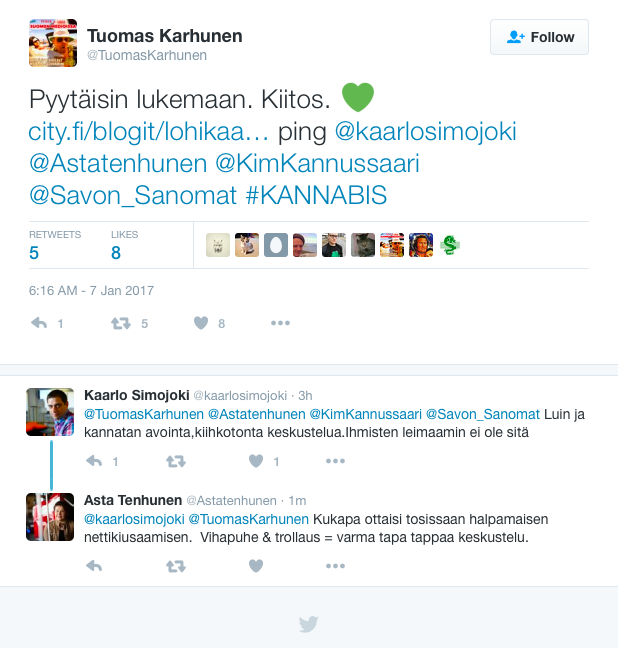This screenshot has width=618, height=648.
Task: Open the Twitter bird logo at bottom
Action: tap(309, 624)
